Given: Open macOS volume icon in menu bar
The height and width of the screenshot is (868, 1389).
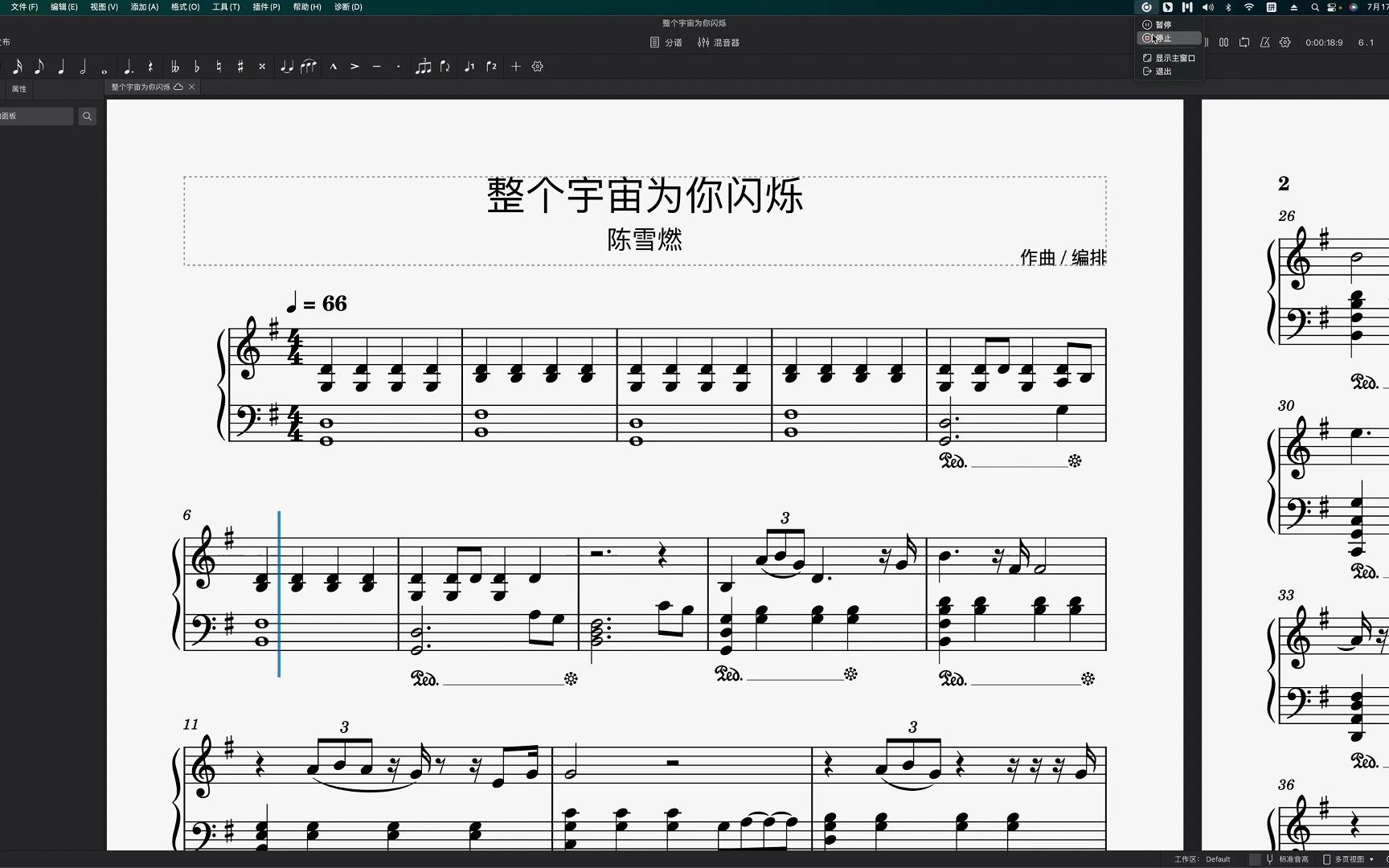Looking at the screenshot, I should click(1208, 7).
